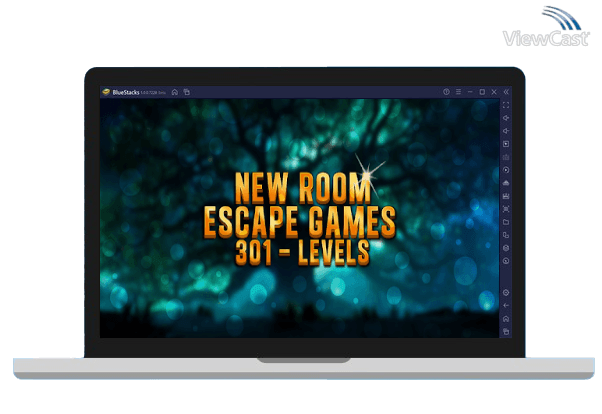
Task: Click the '301 - LEVELS' text
Action: pyautogui.click(x=303, y=253)
